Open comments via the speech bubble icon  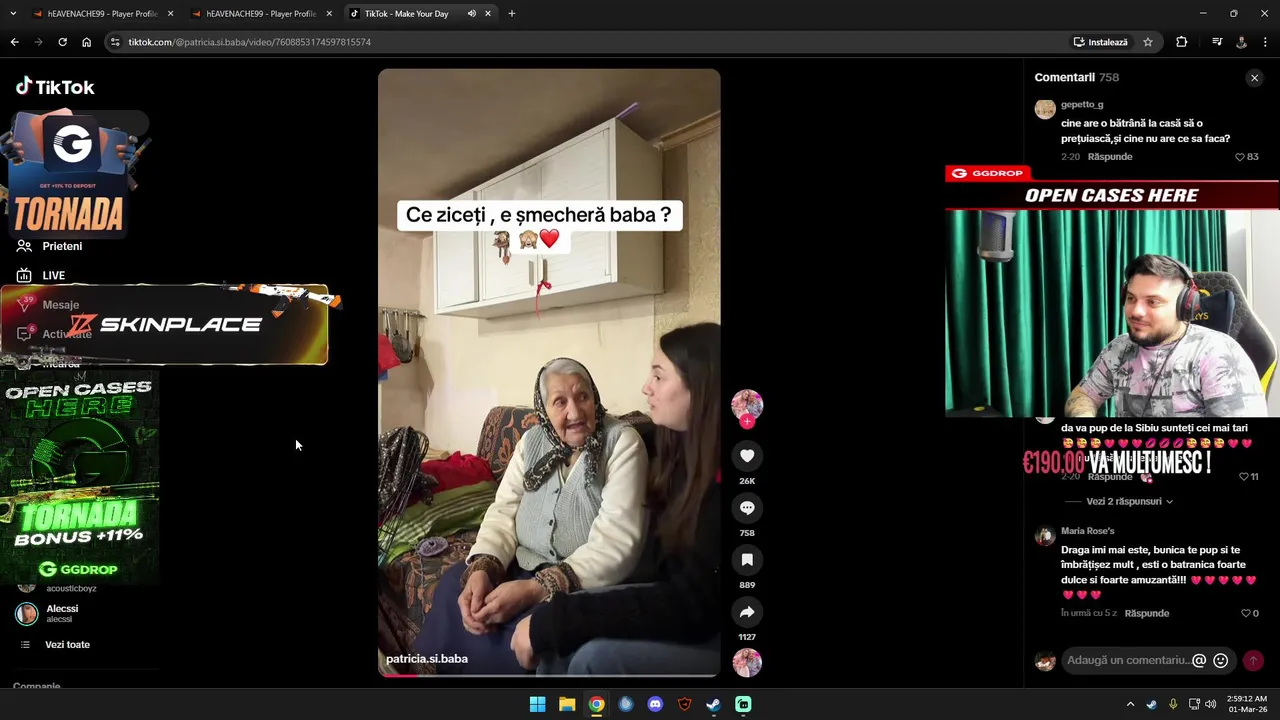point(747,508)
